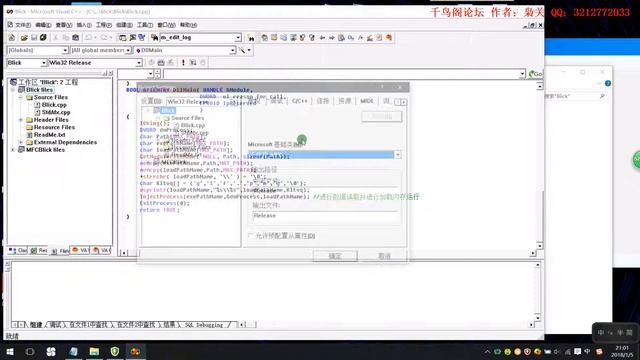640x360 pixels.
Task: Click the forward arrow navigation icon
Action: tap(331, 38)
